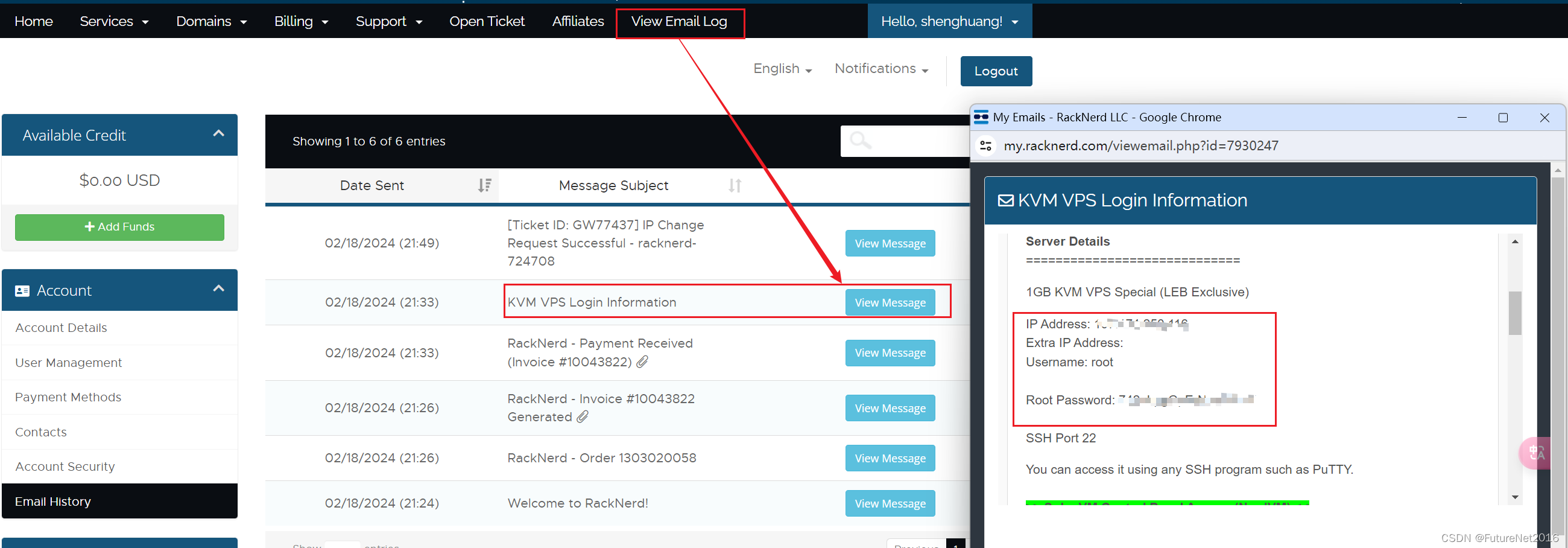This screenshot has height=548, width=1568.
Task: Open the Domains dropdown menu
Action: [x=211, y=21]
